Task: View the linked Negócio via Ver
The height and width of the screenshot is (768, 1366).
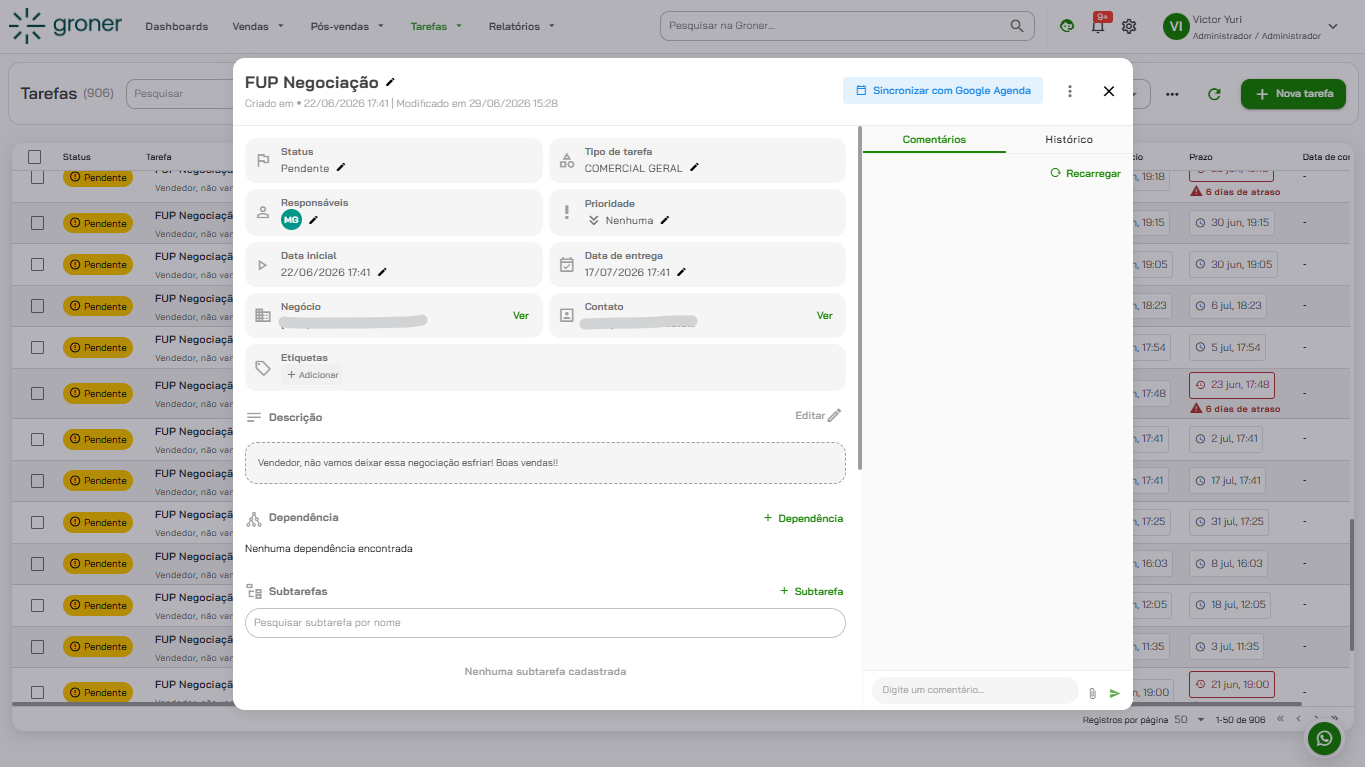Action: click(521, 315)
